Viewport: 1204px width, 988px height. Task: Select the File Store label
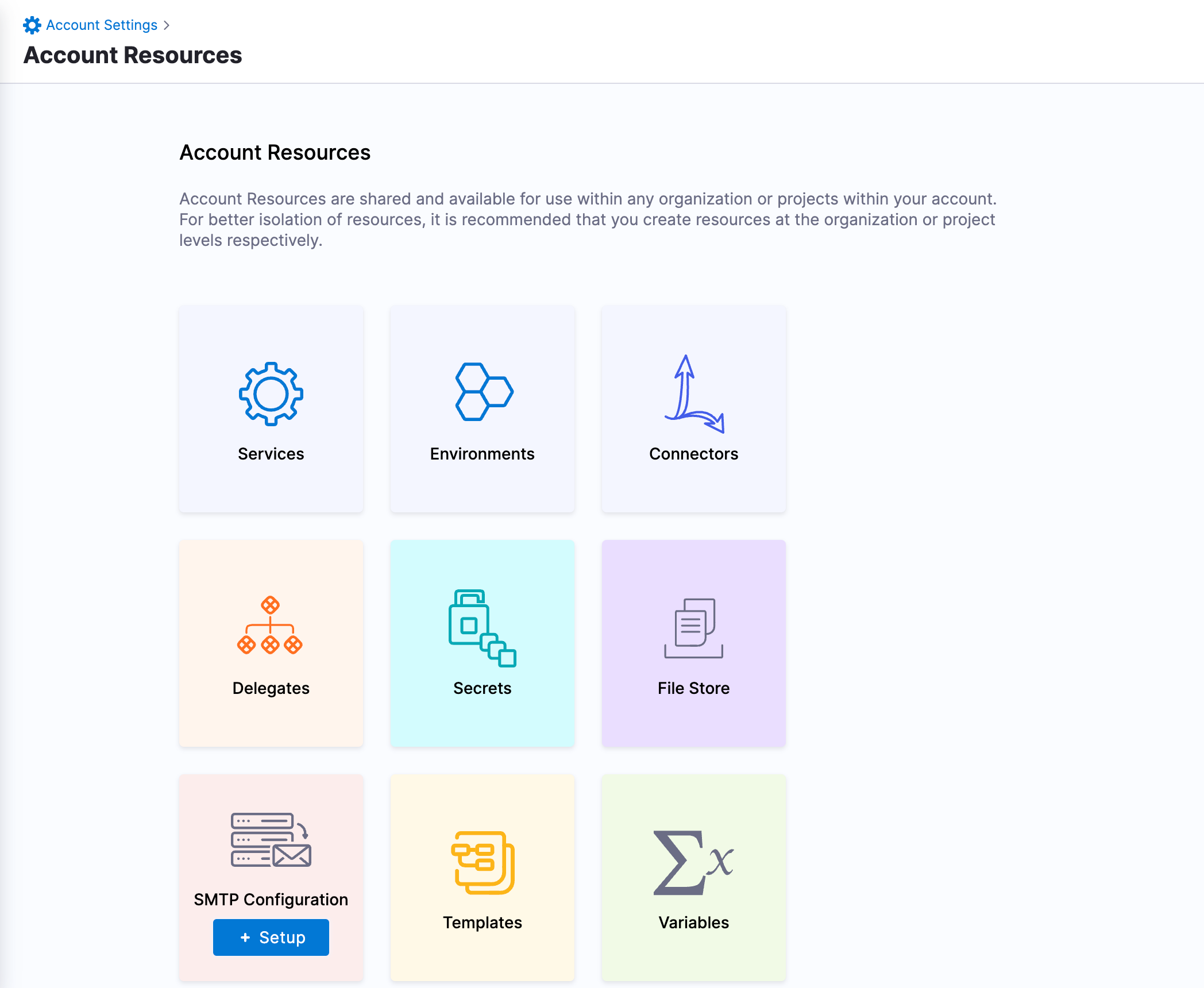click(693, 688)
